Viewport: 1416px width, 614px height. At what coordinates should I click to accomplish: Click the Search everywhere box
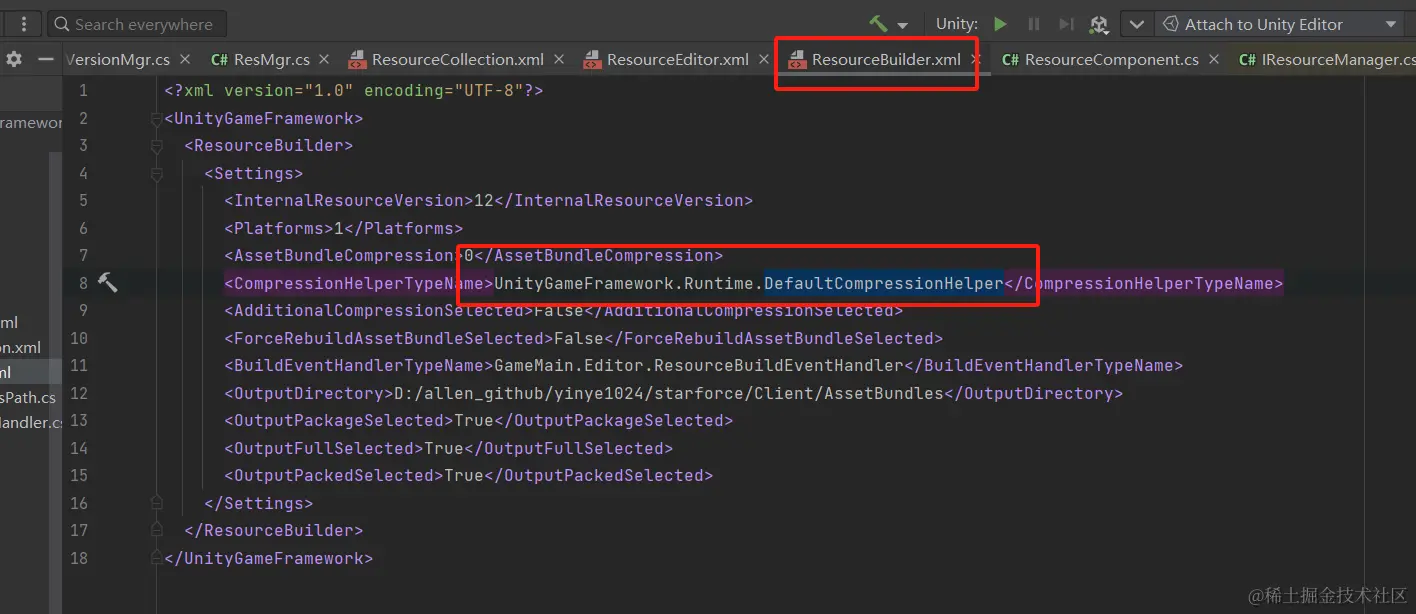point(136,24)
